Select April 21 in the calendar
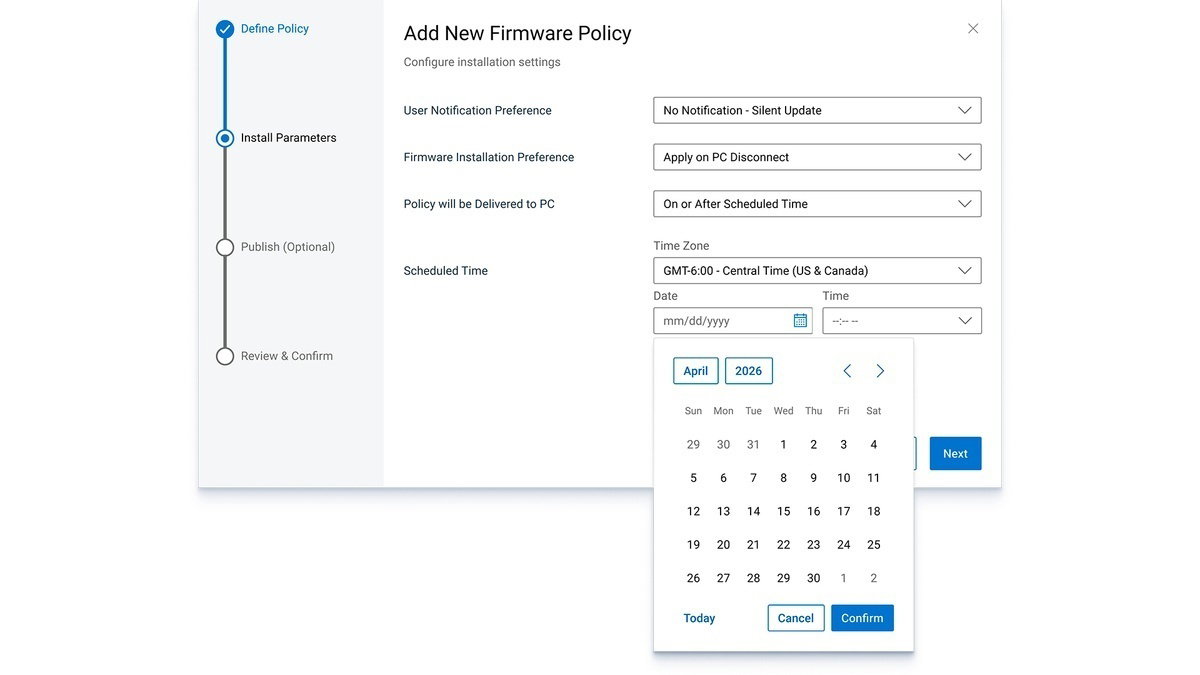1200x675 pixels. pyautogui.click(x=754, y=545)
